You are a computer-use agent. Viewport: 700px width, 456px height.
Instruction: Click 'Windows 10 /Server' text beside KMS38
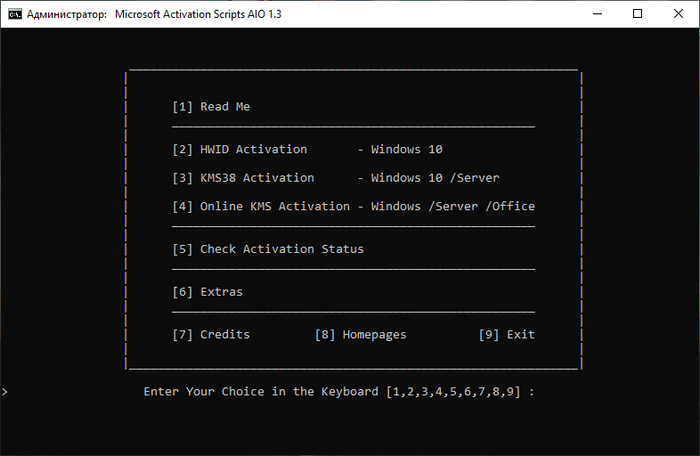click(435, 178)
